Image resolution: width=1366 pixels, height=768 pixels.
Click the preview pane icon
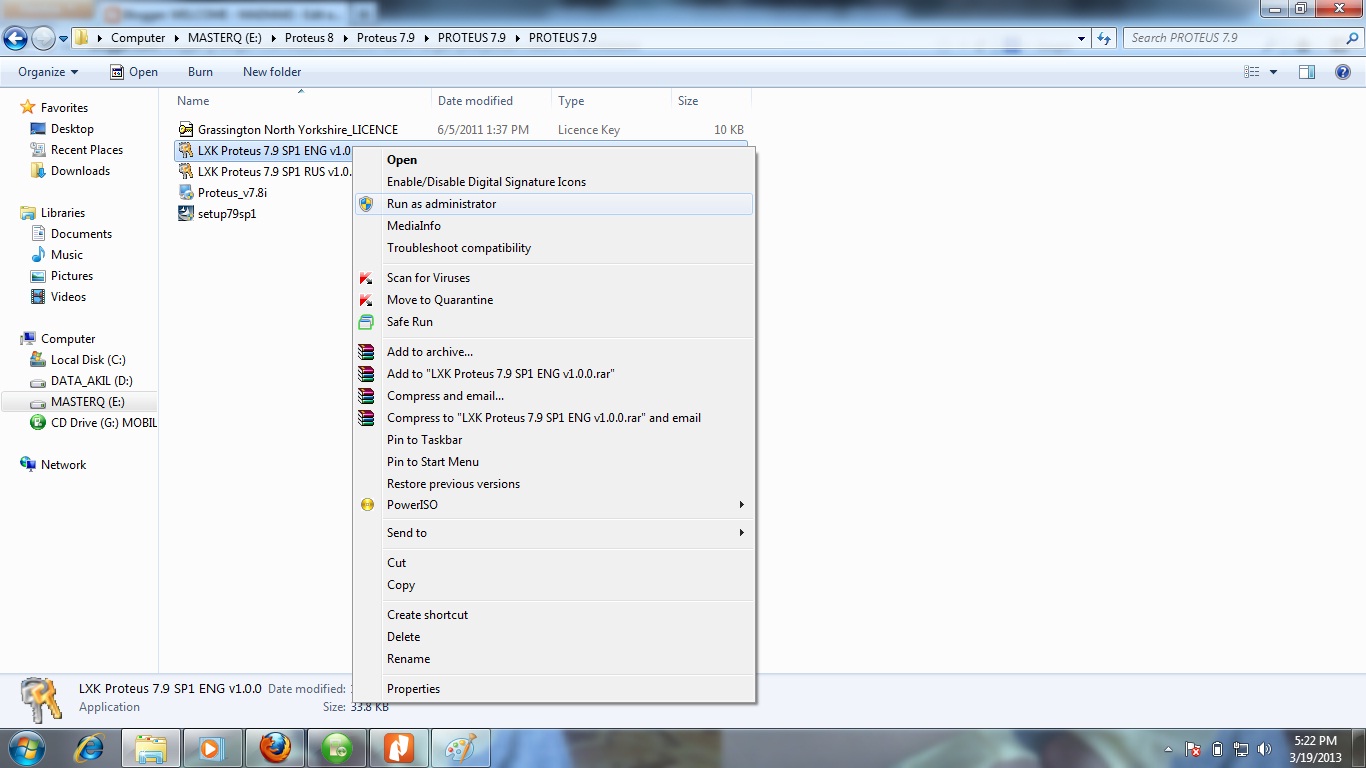point(1306,71)
